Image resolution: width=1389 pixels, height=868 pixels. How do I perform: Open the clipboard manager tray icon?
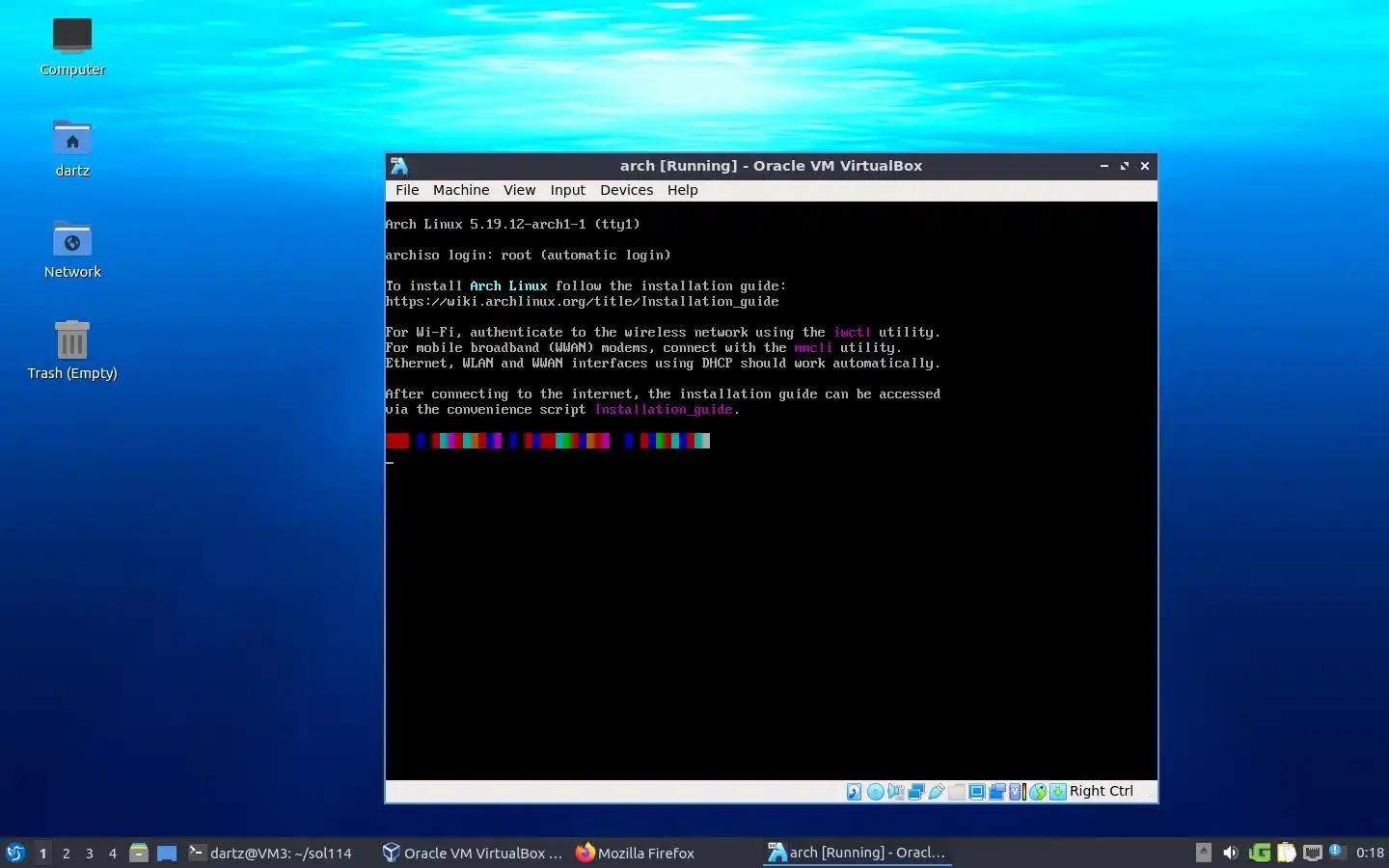pos(1286,853)
